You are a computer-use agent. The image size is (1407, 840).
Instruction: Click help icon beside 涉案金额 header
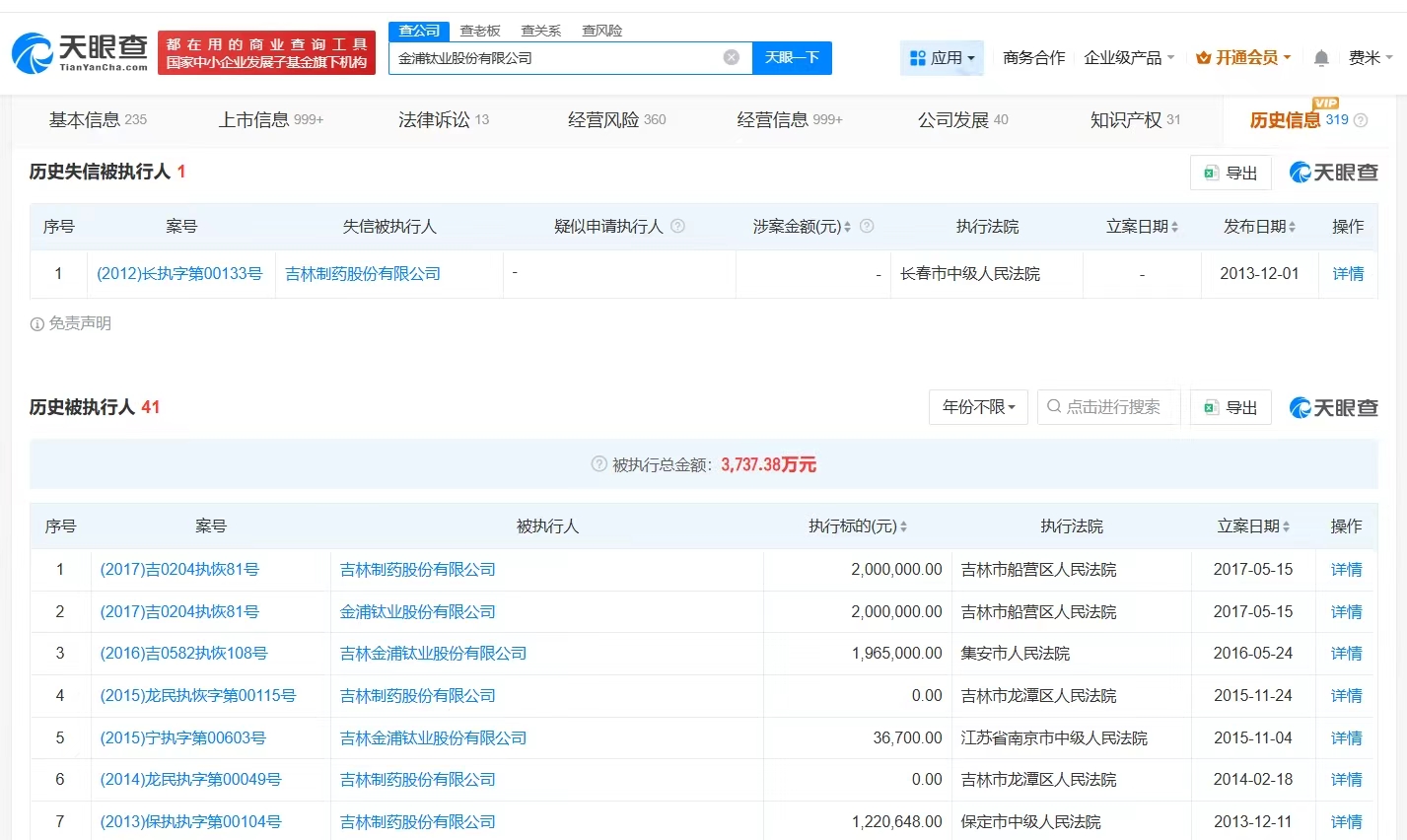(x=867, y=226)
